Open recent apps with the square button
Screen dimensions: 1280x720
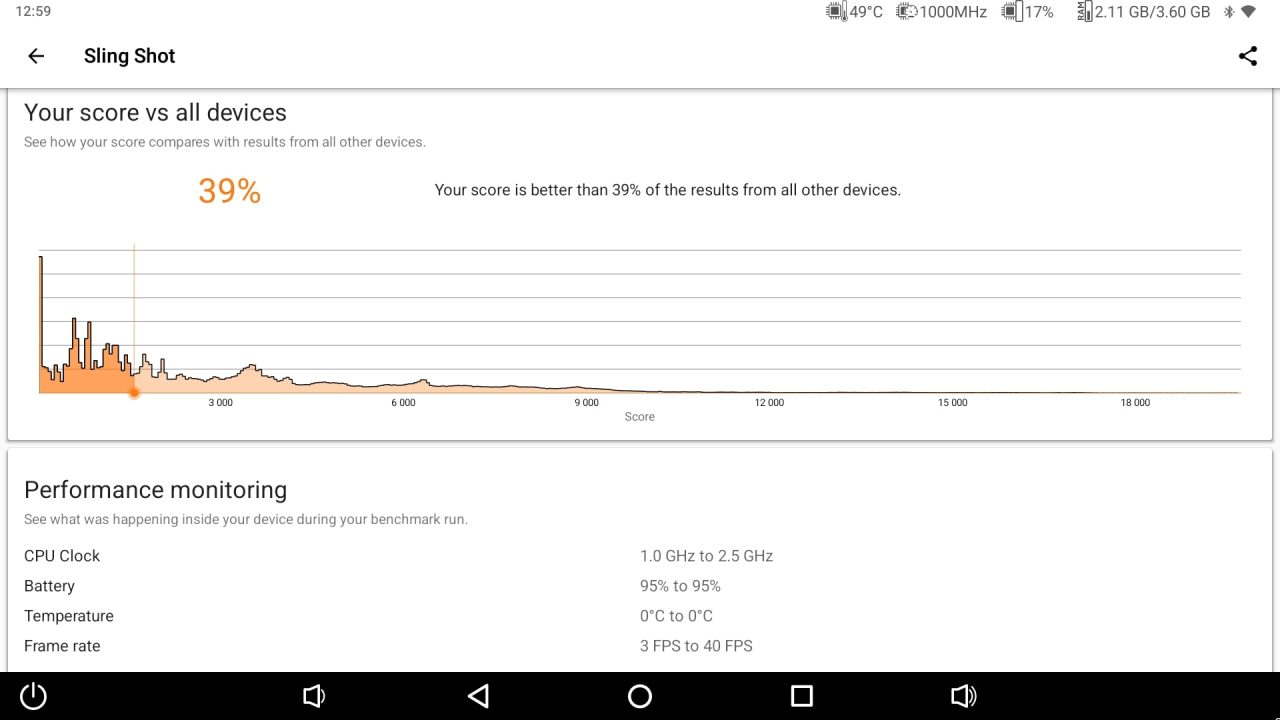coord(801,696)
